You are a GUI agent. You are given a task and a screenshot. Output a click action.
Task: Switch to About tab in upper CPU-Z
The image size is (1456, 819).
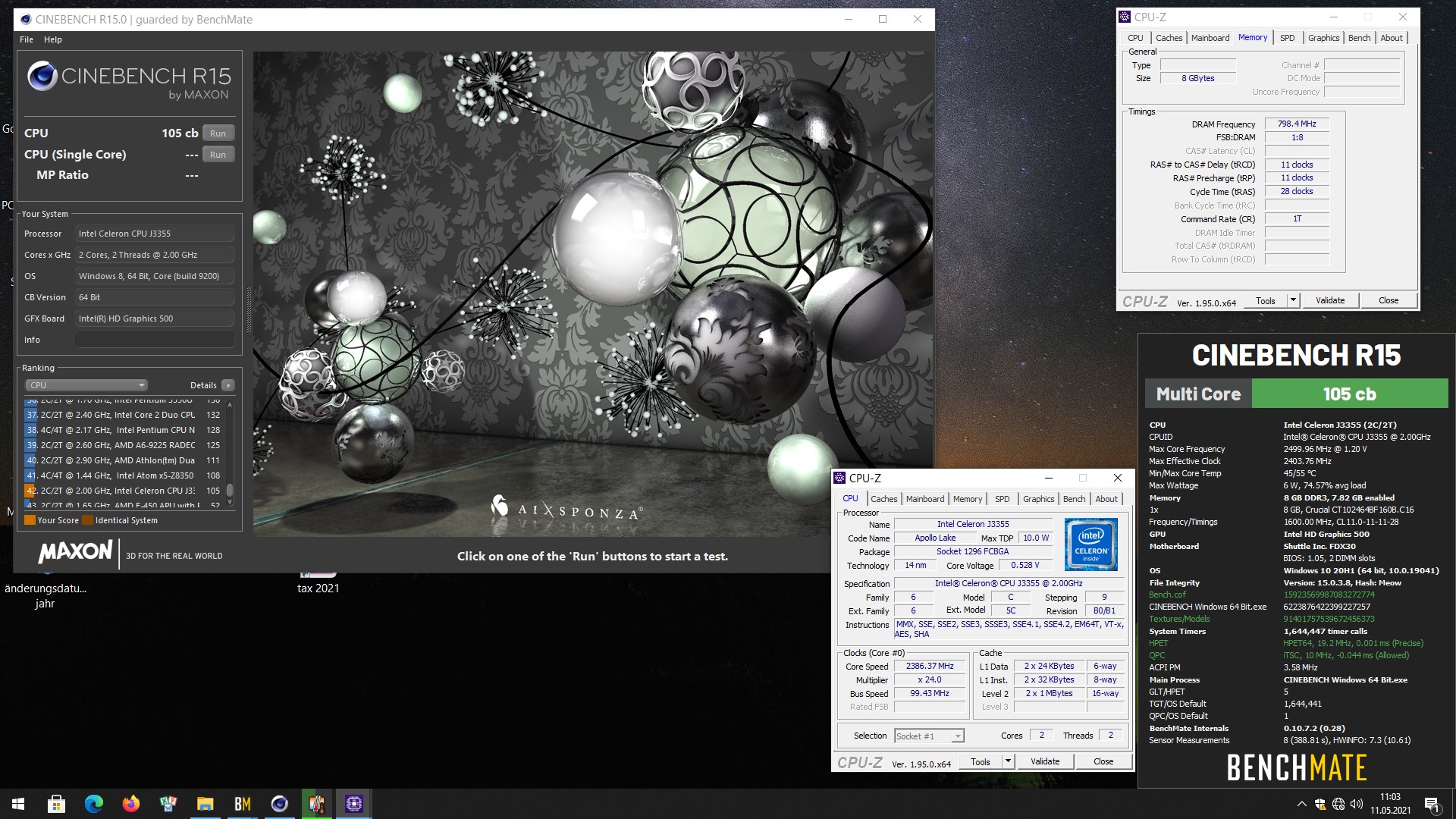[1392, 38]
